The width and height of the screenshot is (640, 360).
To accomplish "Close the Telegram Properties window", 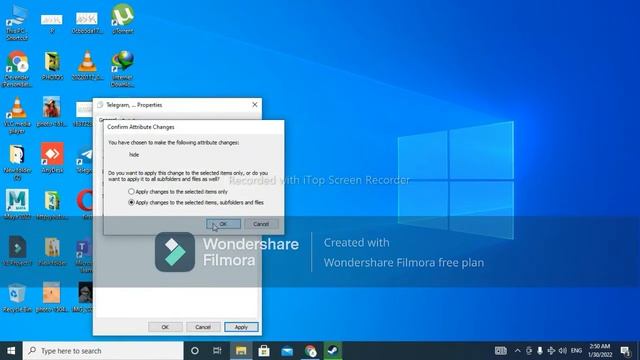I will tap(255, 105).
